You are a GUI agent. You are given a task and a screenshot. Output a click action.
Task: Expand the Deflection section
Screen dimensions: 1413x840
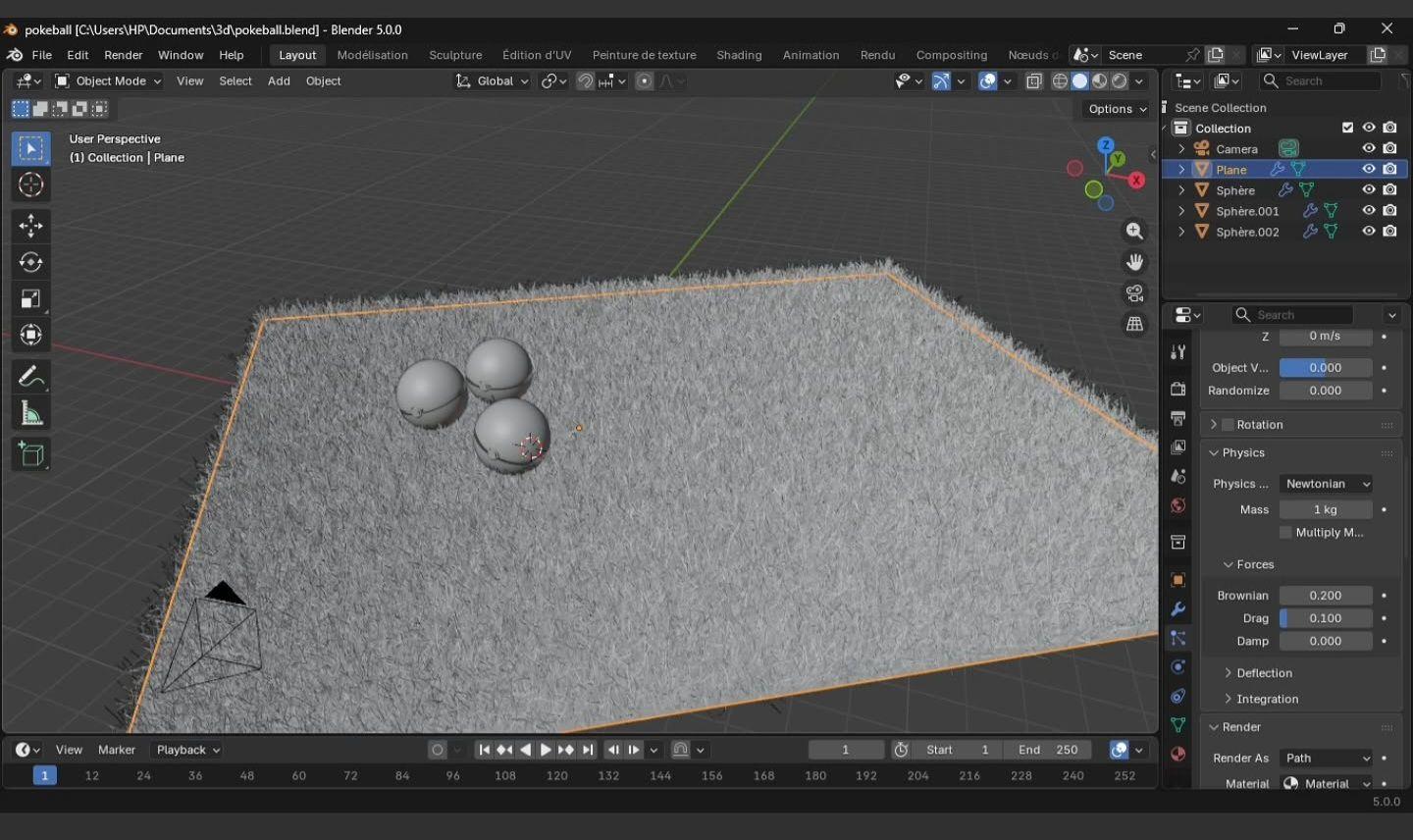1264,673
